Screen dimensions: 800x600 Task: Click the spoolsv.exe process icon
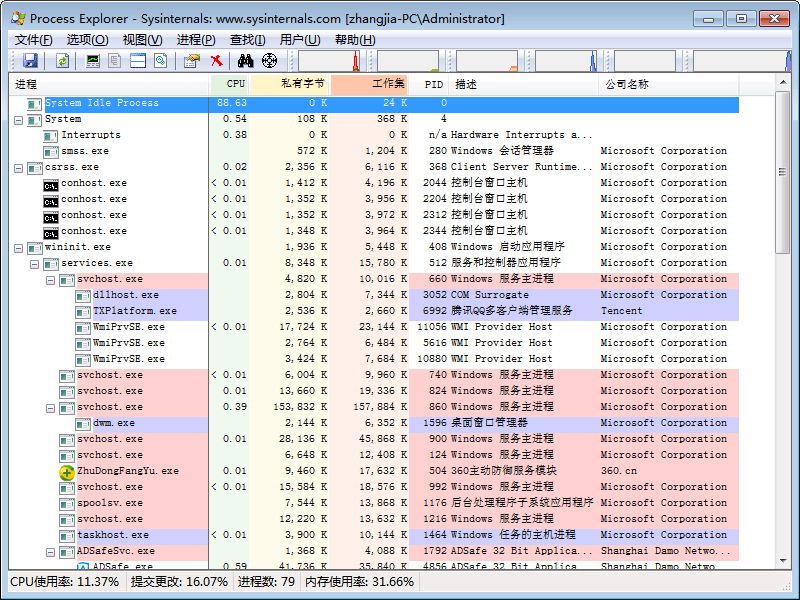[67, 504]
